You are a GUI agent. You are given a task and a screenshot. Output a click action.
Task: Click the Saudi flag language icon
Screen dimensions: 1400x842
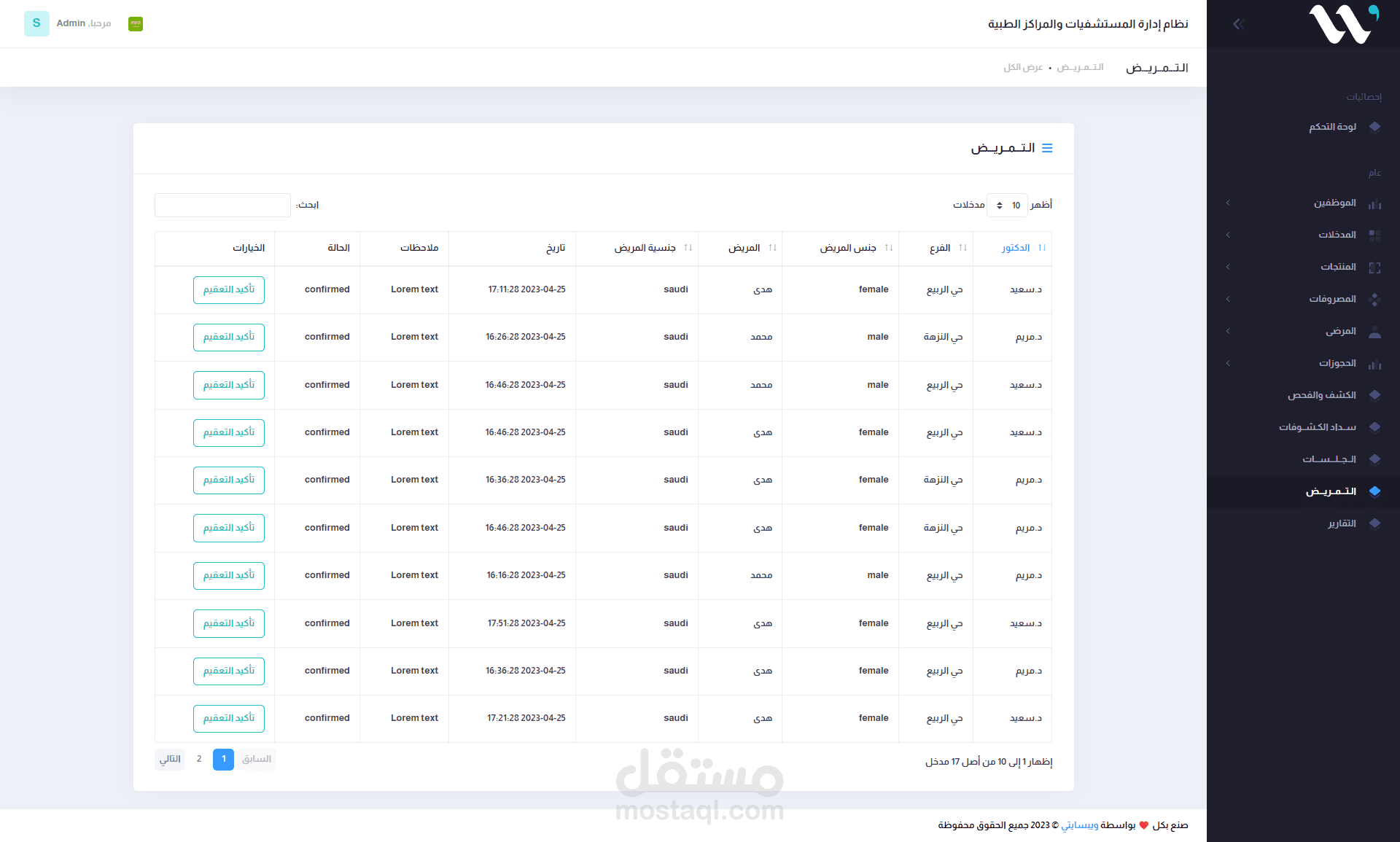point(136,24)
